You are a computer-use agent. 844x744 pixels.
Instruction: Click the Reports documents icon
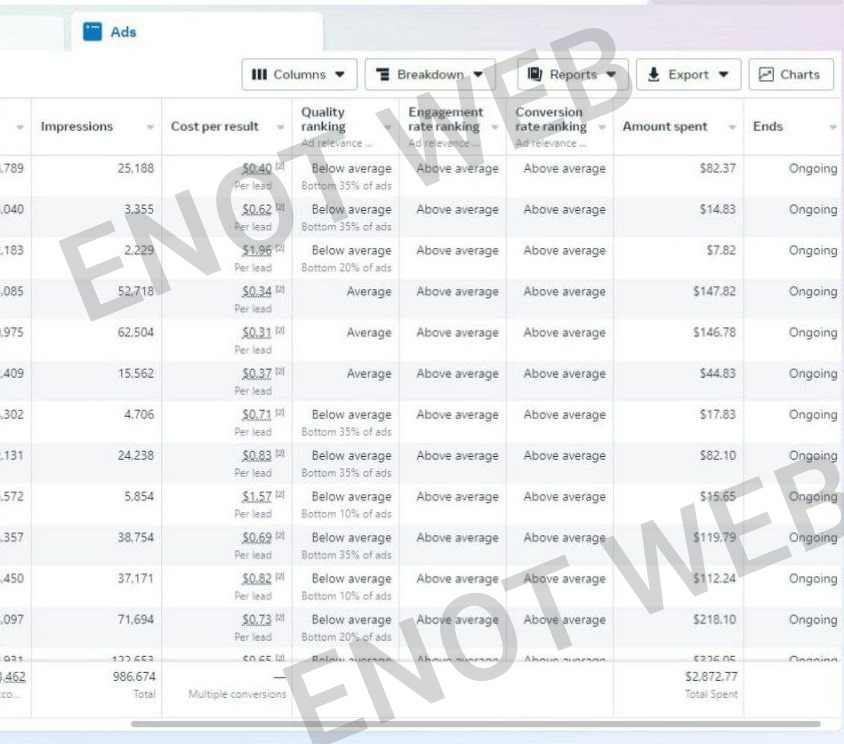534,74
